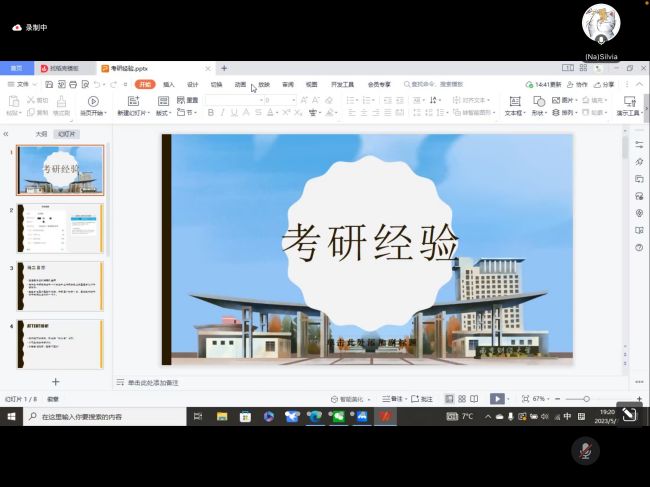Select slide 3 thumbnail in panel
The image size is (650, 487).
pyautogui.click(x=60, y=286)
